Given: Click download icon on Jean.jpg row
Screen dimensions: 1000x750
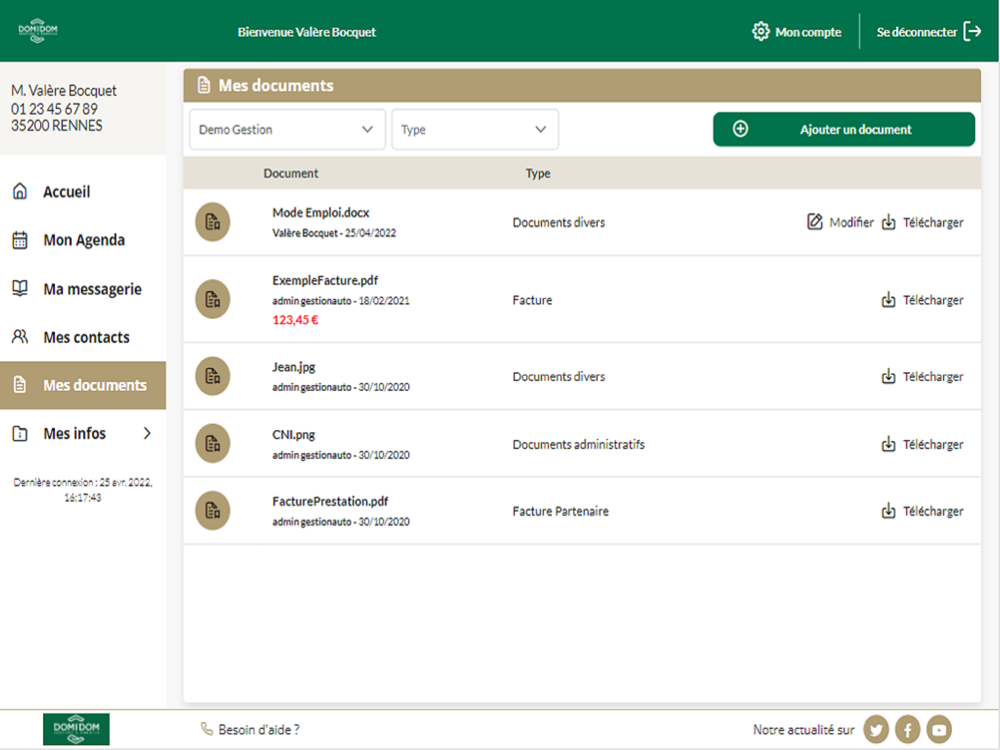Looking at the screenshot, I should click(888, 376).
